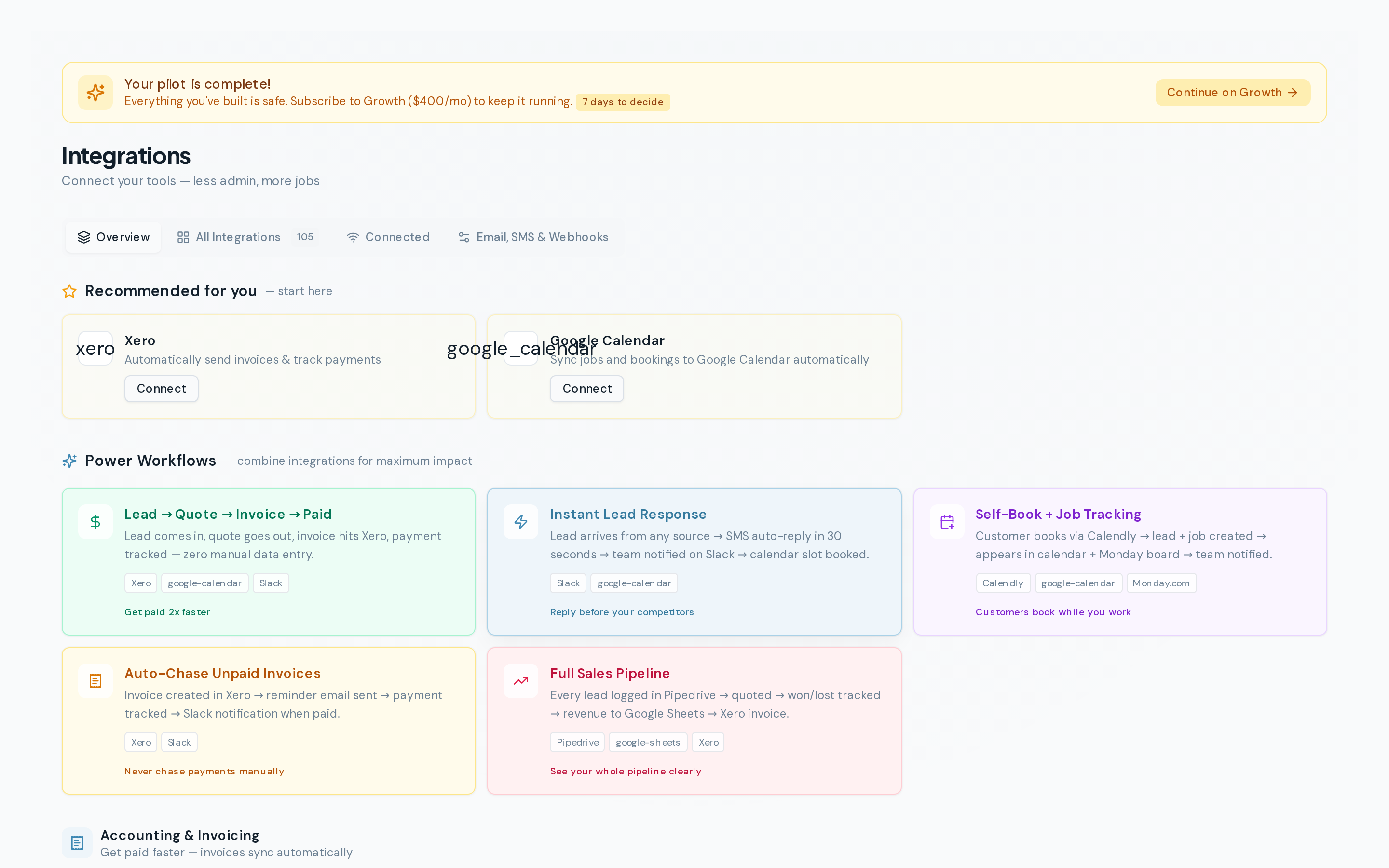Click Reply before your competitors text
The image size is (1389, 868).
pyautogui.click(x=622, y=612)
